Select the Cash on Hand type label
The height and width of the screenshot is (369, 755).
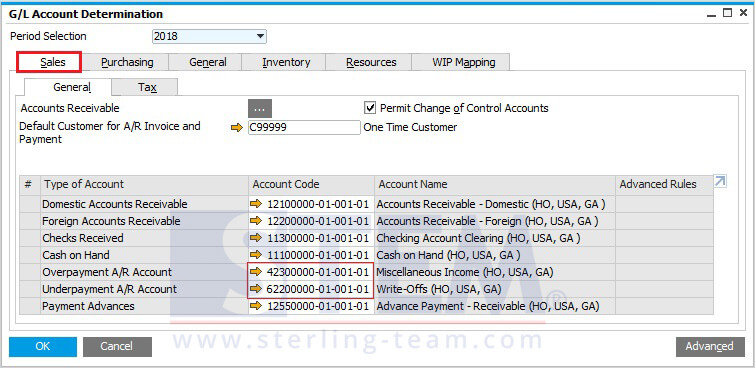pyautogui.click(x=76, y=255)
